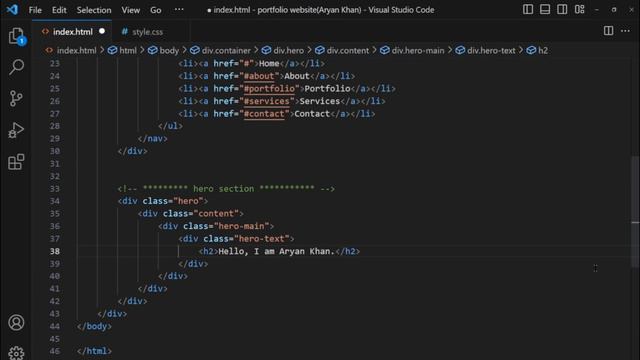Click the #contact href link
The height and width of the screenshot is (360, 640).
coord(264,114)
